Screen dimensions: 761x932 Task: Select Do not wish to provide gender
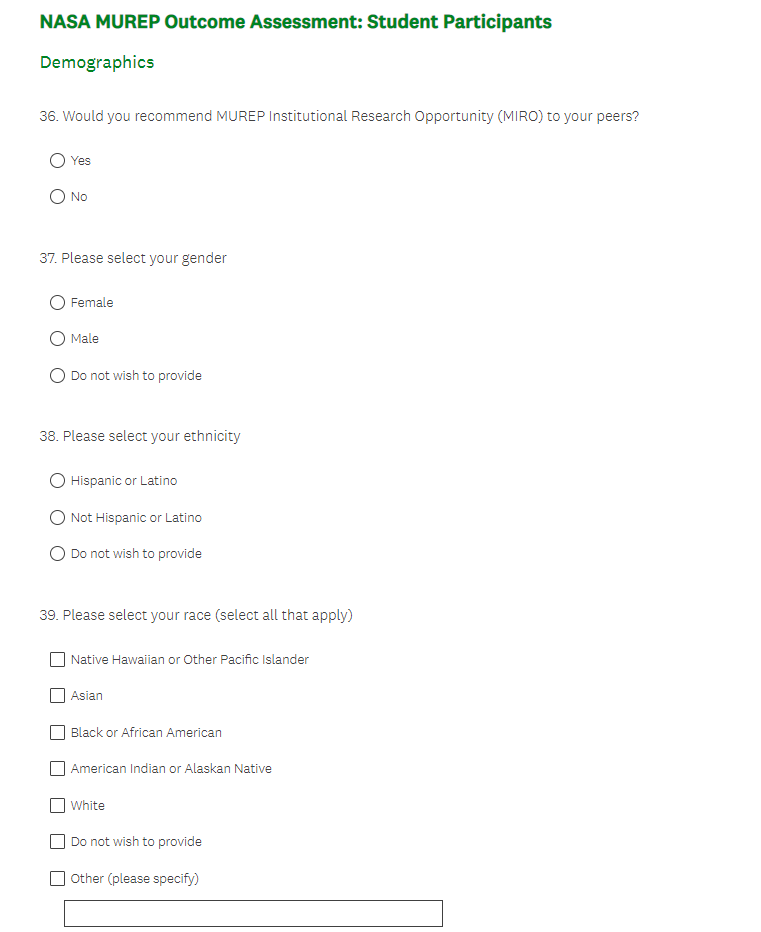(58, 376)
